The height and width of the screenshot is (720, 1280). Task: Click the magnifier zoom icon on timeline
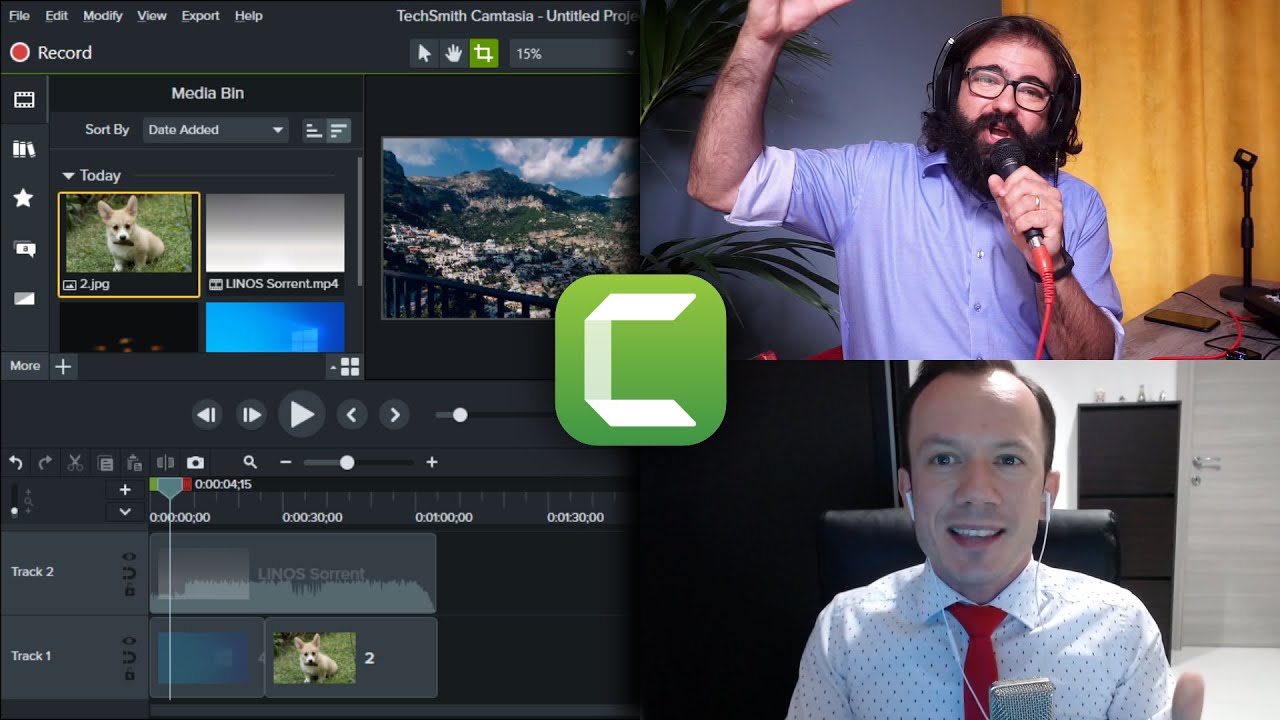250,462
